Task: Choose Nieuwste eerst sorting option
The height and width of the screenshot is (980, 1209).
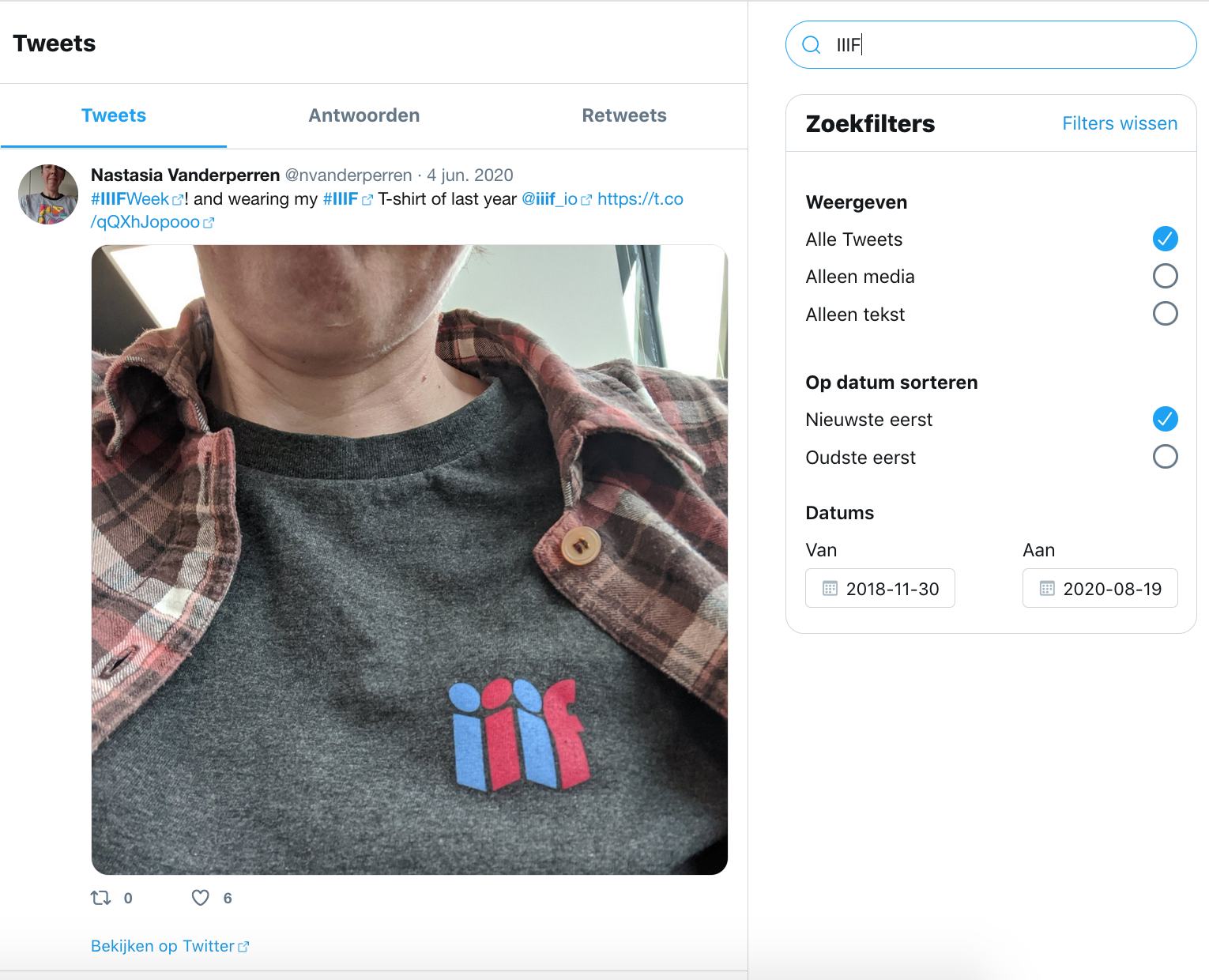Action: pyautogui.click(x=1165, y=419)
